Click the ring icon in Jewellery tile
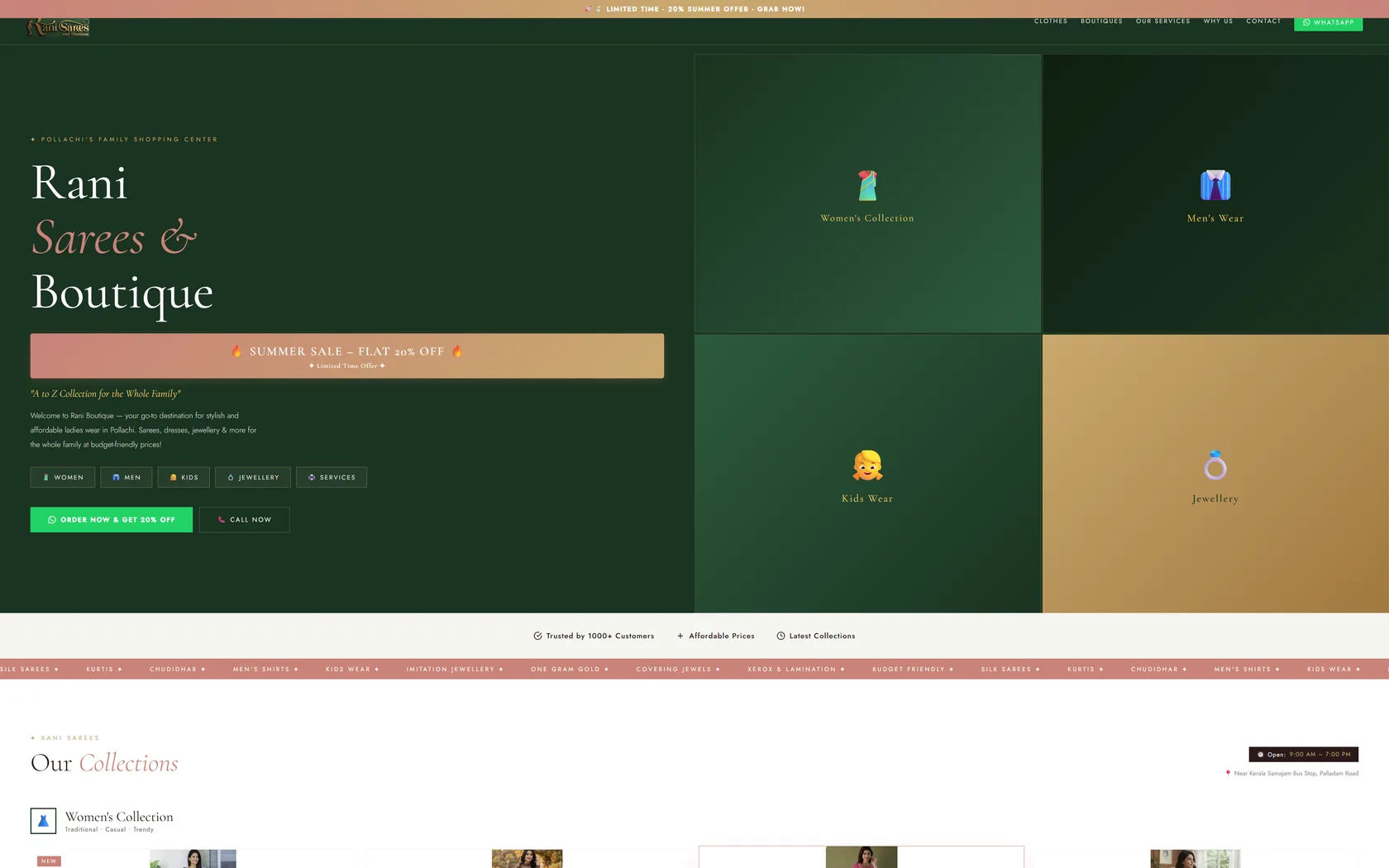 click(x=1215, y=465)
